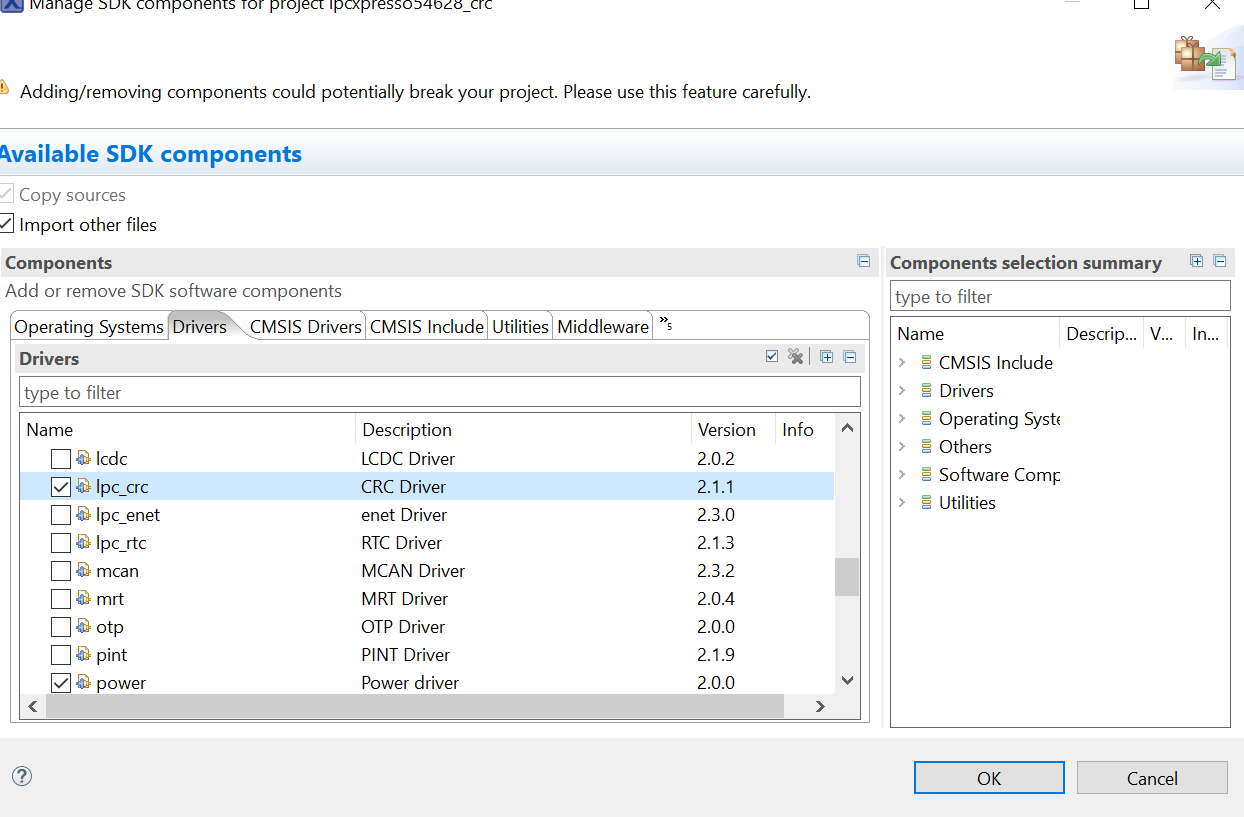Screen dimensions: 1244x817
Task: Switch to the Middleware tab
Action: pos(602,326)
